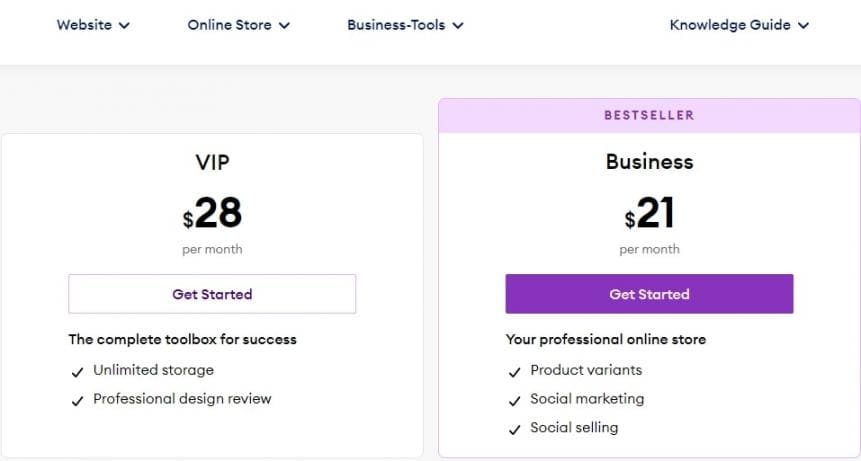
Task: Click the $28 per month price
Action: point(212,214)
